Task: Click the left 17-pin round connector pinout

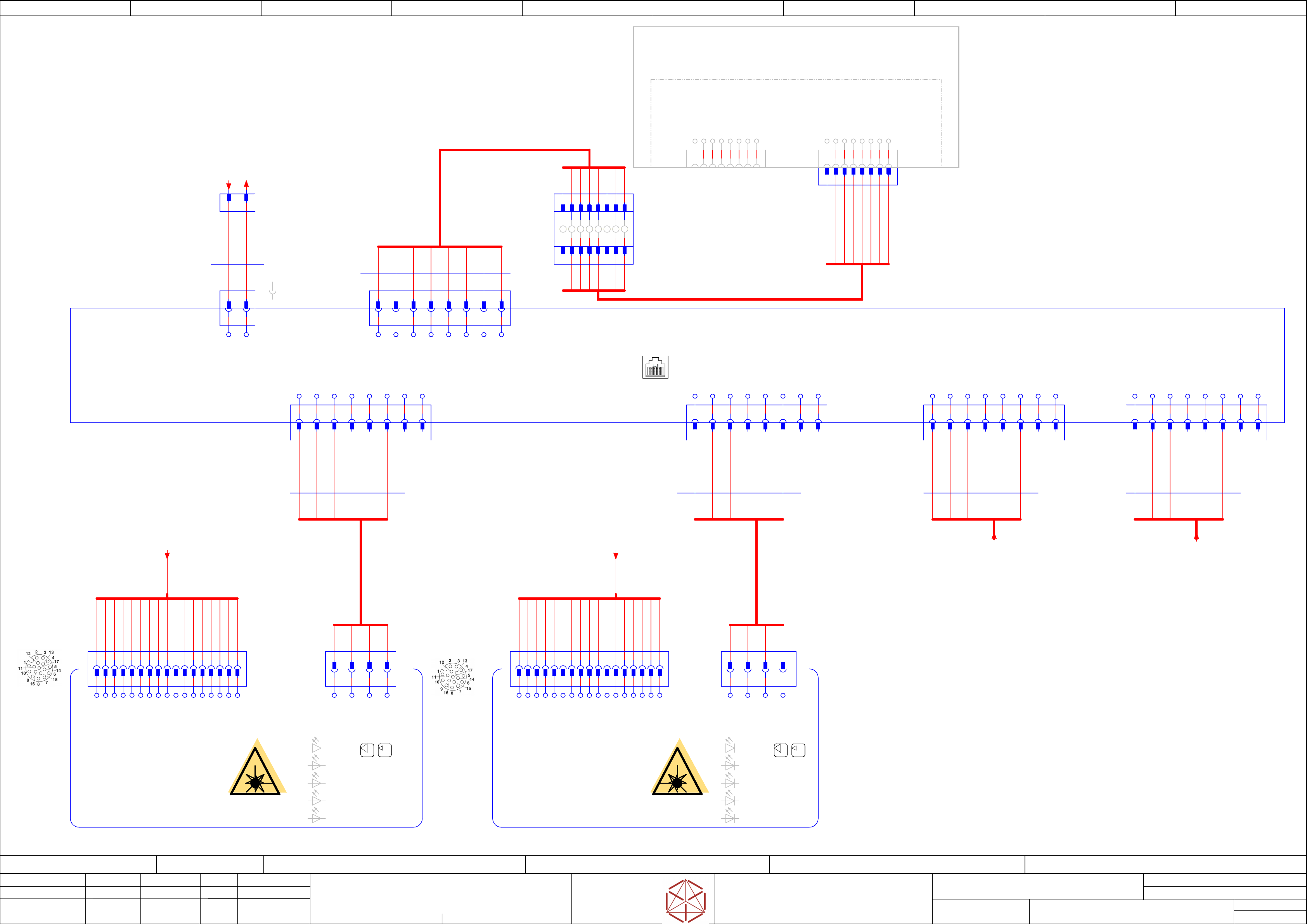Action: pos(39,668)
